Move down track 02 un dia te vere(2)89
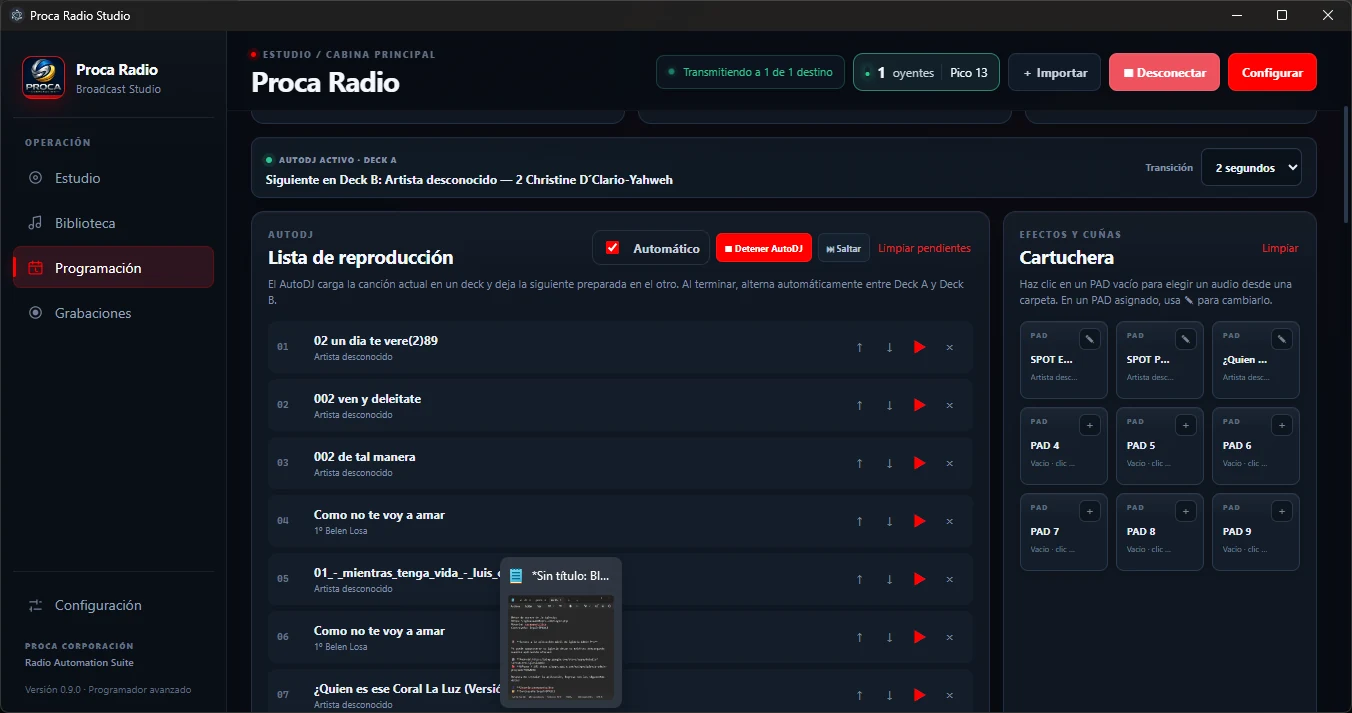 [x=889, y=347]
